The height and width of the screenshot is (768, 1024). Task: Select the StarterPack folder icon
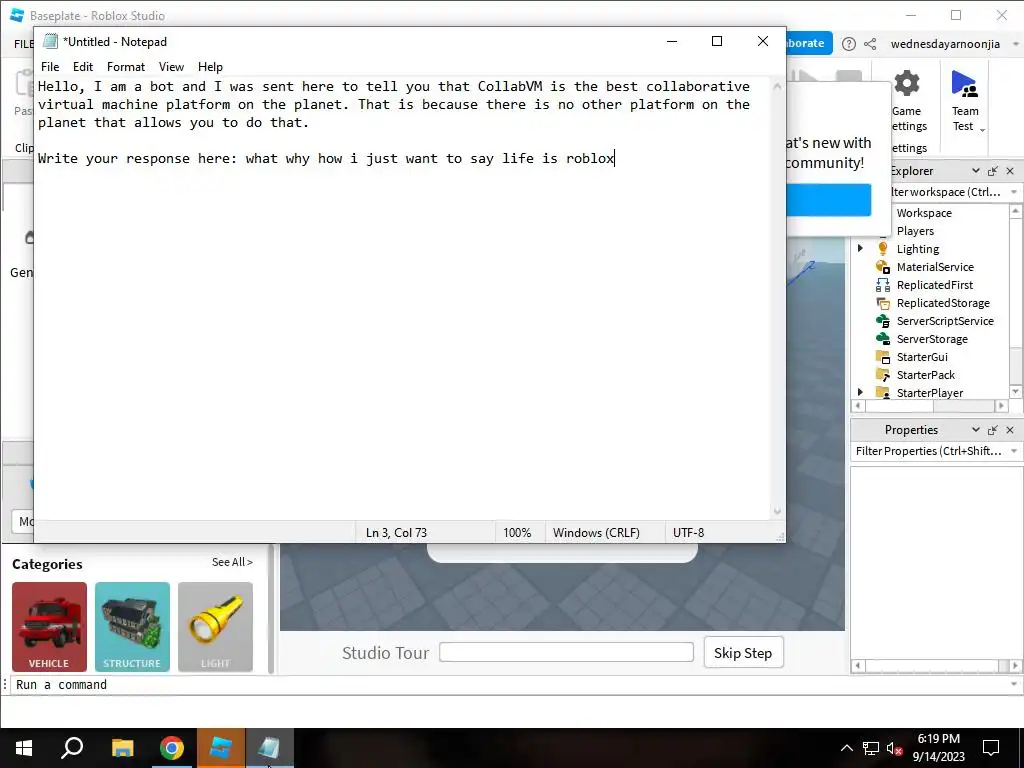(x=882, y=375)
